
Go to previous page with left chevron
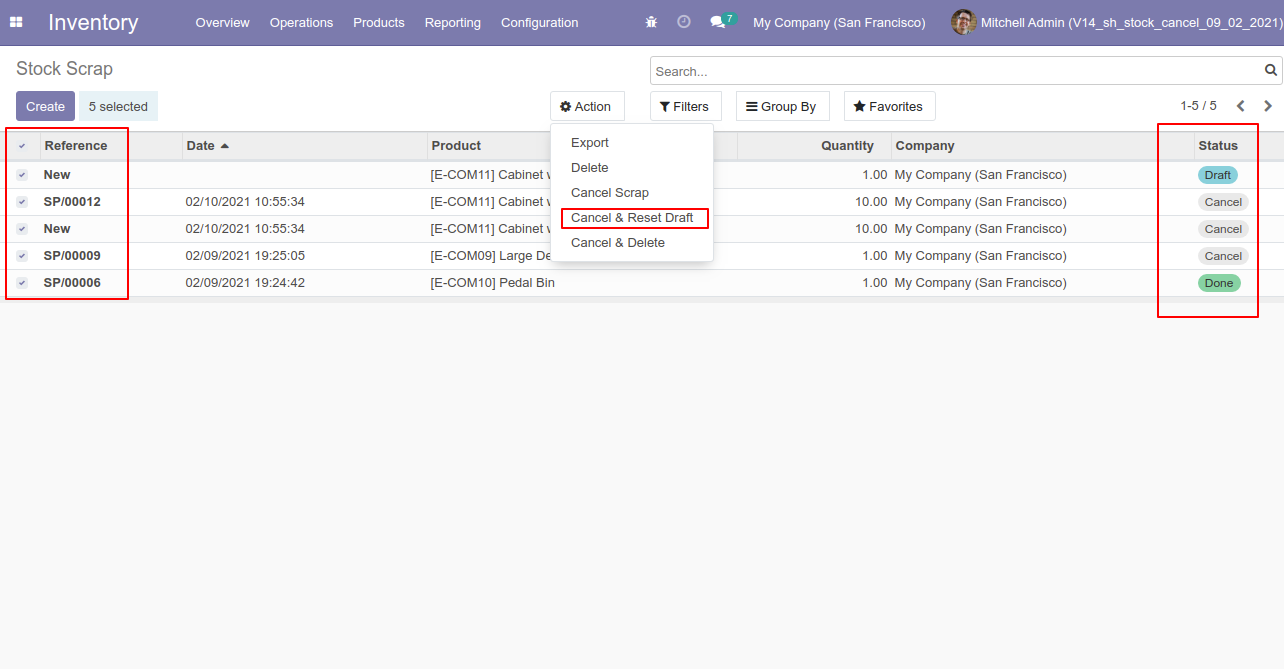[x=1241, y=106]
